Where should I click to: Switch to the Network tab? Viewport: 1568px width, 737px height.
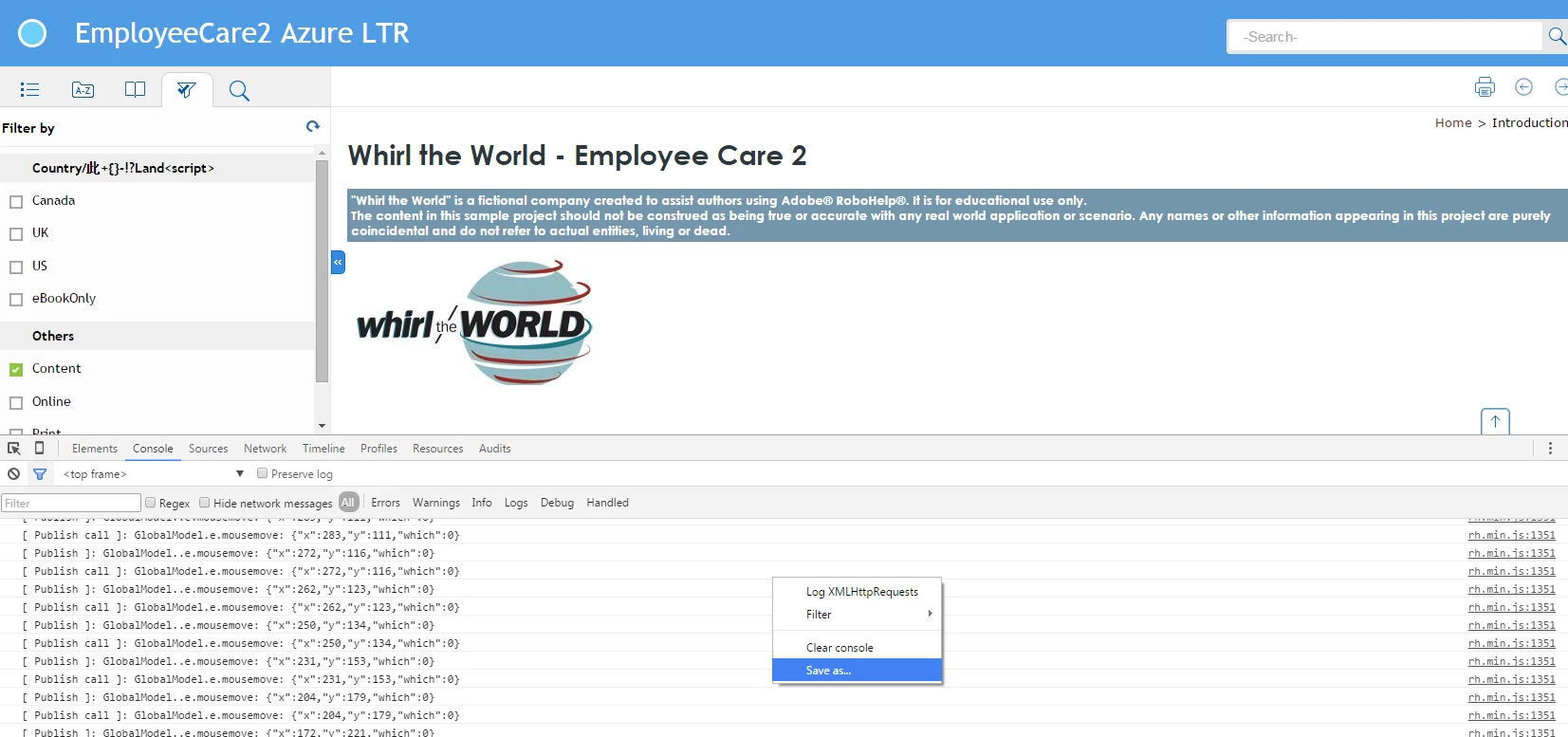265,449
